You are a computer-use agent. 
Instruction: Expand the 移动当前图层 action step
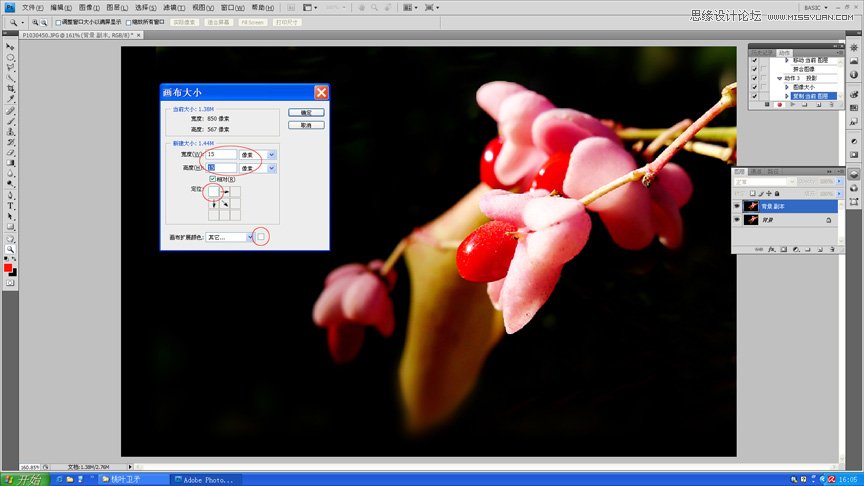tap(787, 60)
